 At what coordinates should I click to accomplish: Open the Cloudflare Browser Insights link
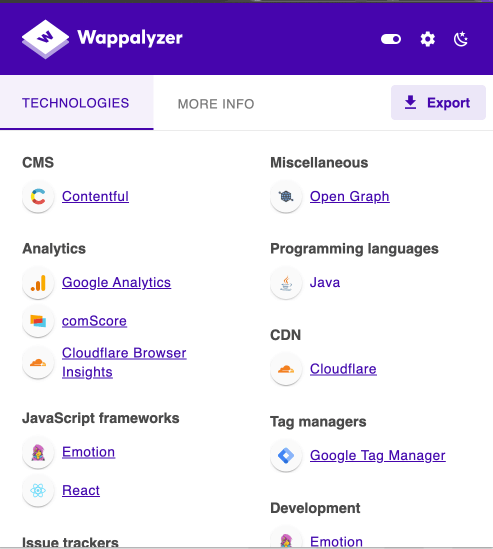click(x=124, y=362)
